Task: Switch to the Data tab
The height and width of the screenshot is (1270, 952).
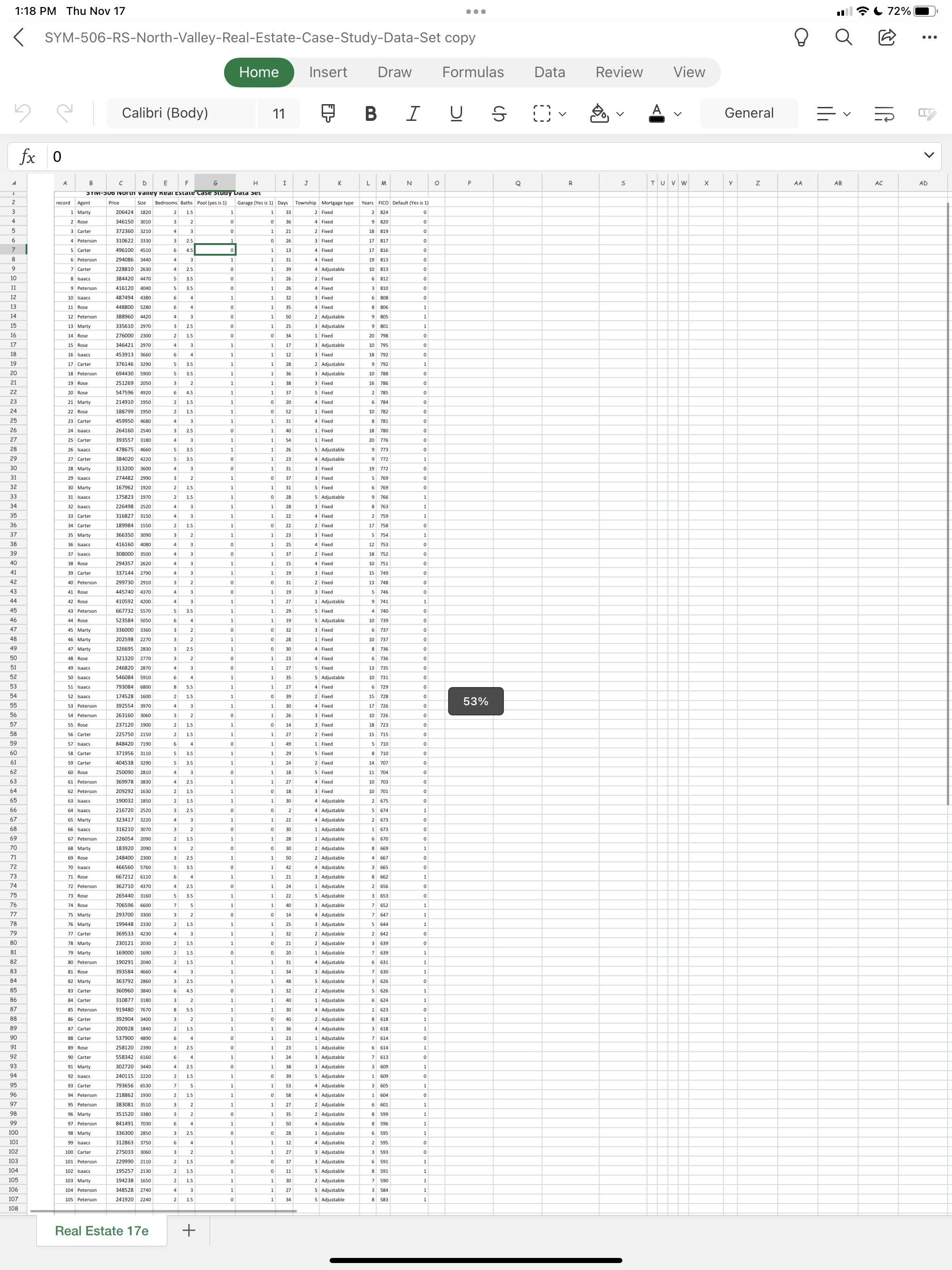Action: click(x=549, y=73)
